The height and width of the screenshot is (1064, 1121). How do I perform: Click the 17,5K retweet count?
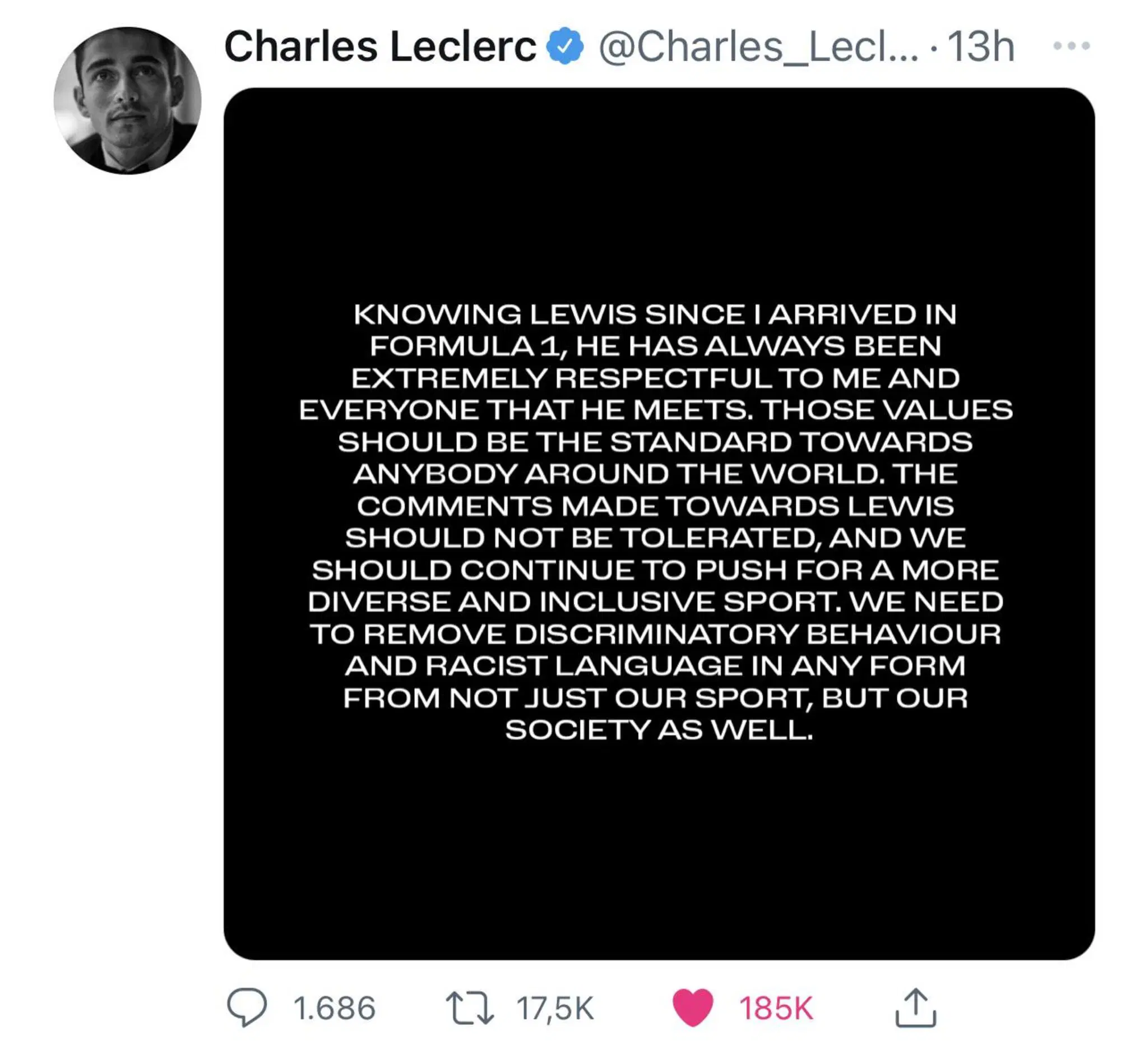(x=555, y=1009)
